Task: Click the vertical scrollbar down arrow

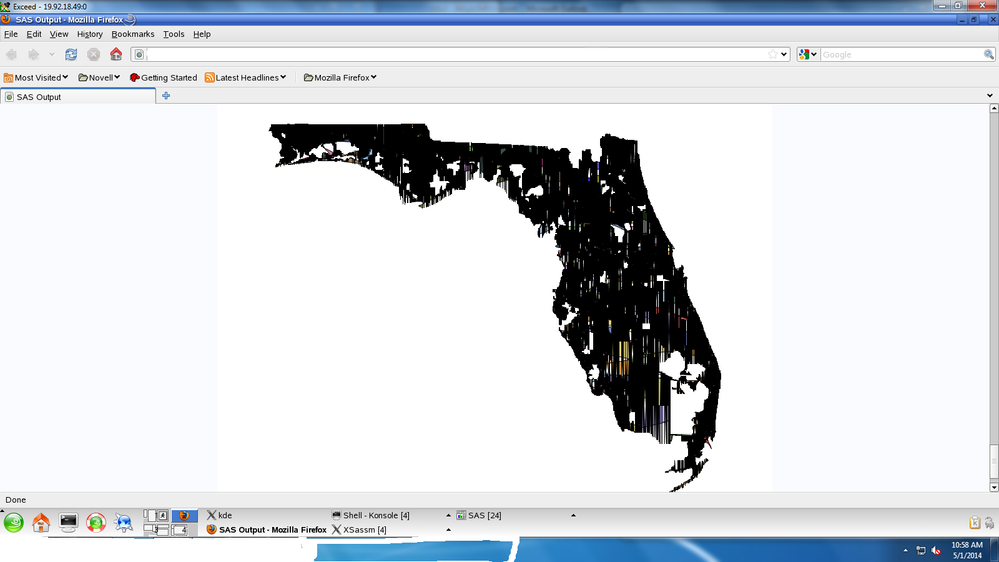Action: coord(993,487)
